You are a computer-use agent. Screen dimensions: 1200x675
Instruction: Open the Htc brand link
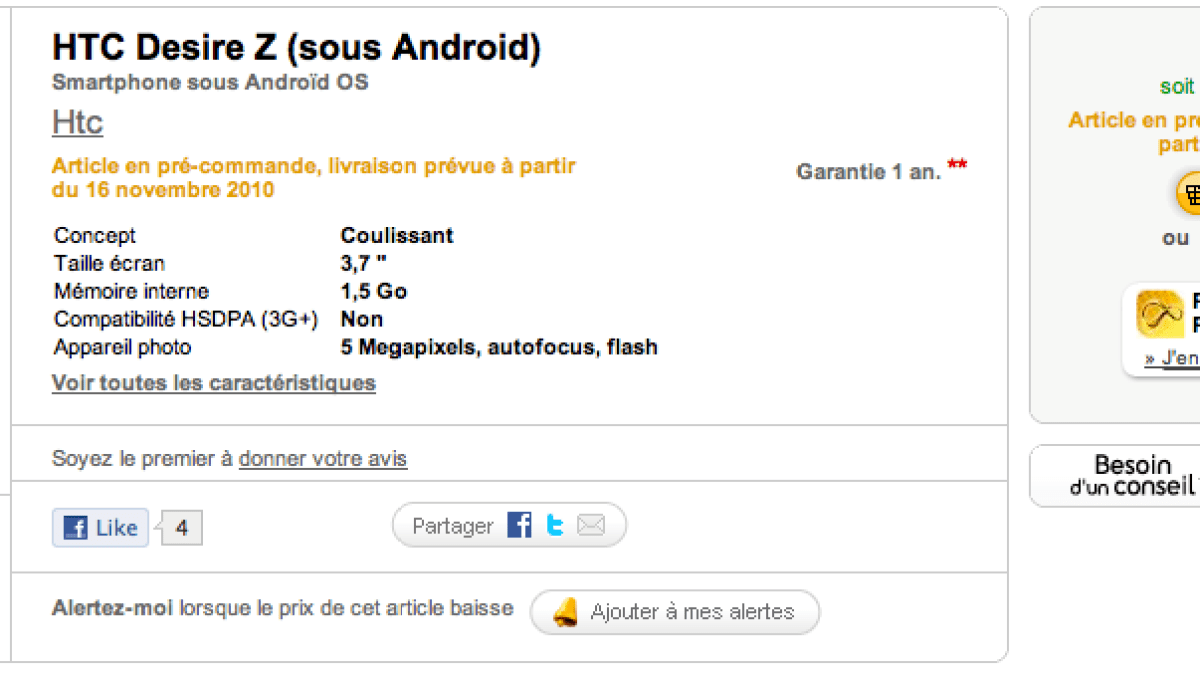(x=77, y=123)
